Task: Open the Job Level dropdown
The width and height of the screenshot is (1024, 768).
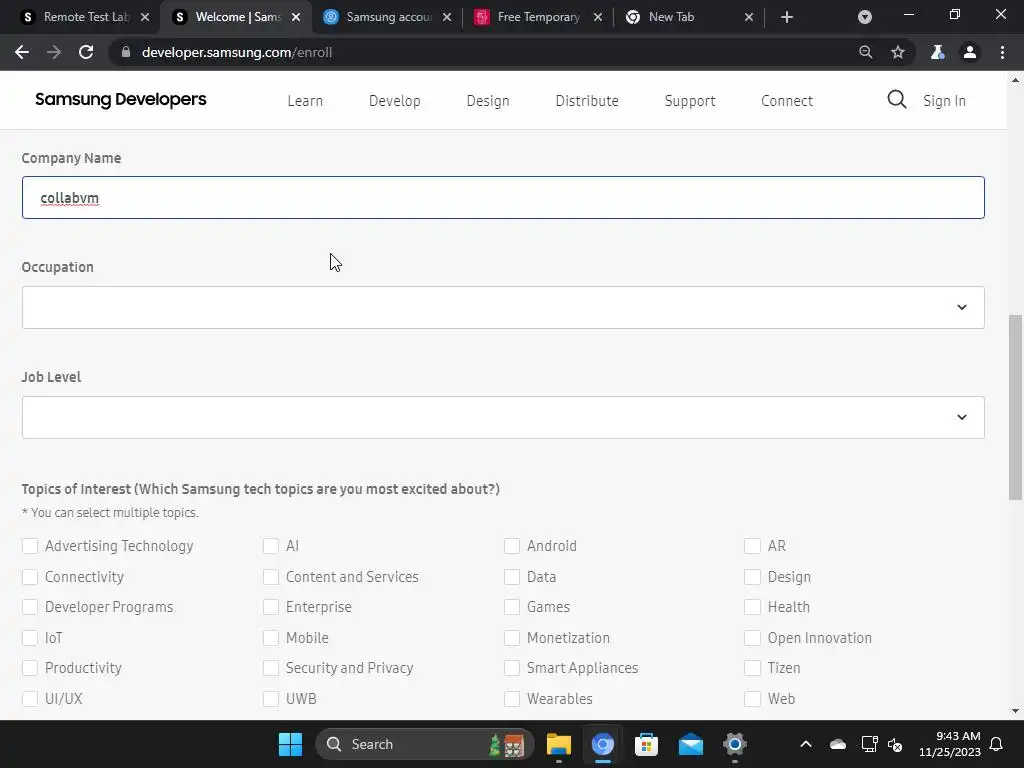Action: pos(503,417)
